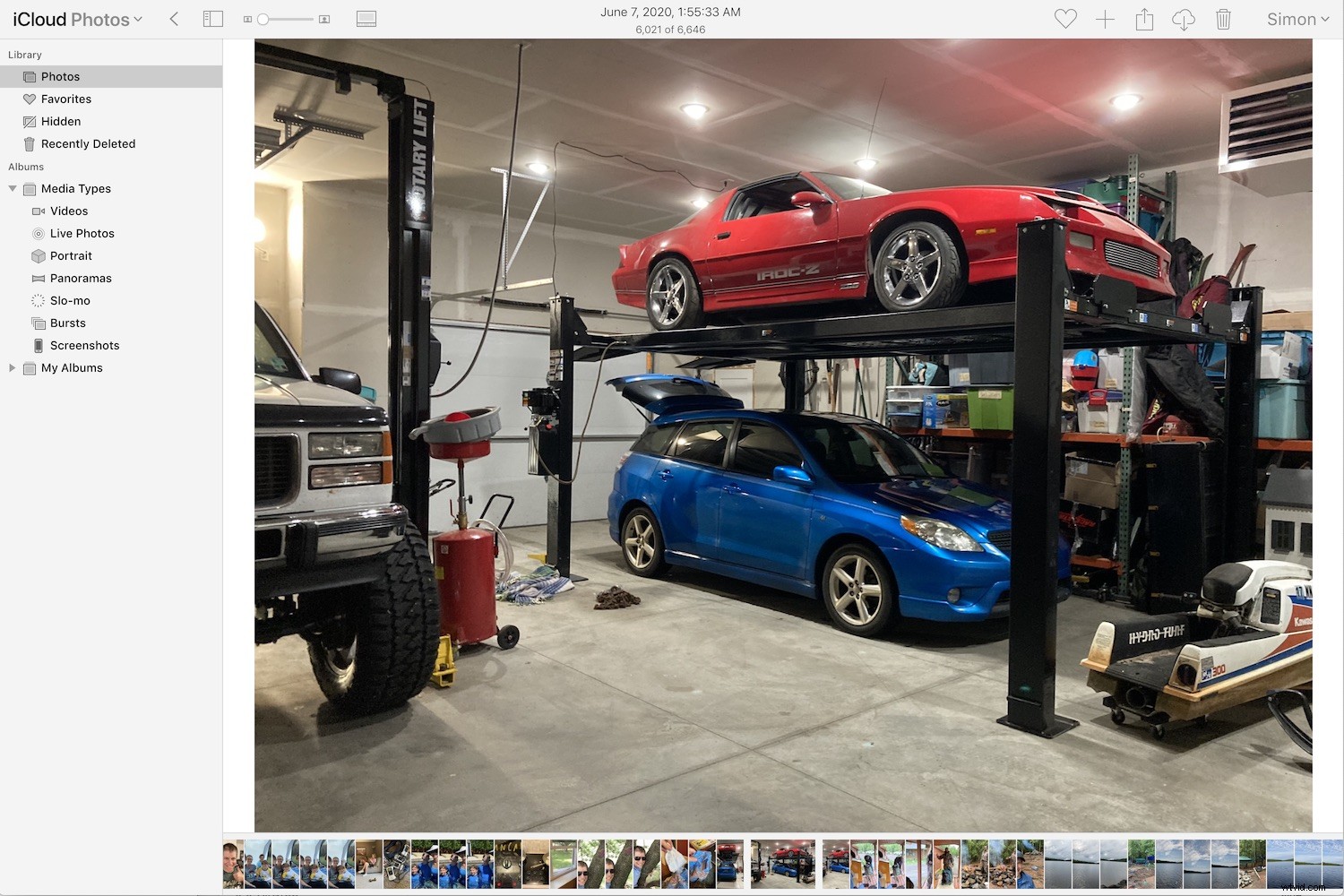
Task: Toggle the sidebar visibility
Action: tap(213, 18)
